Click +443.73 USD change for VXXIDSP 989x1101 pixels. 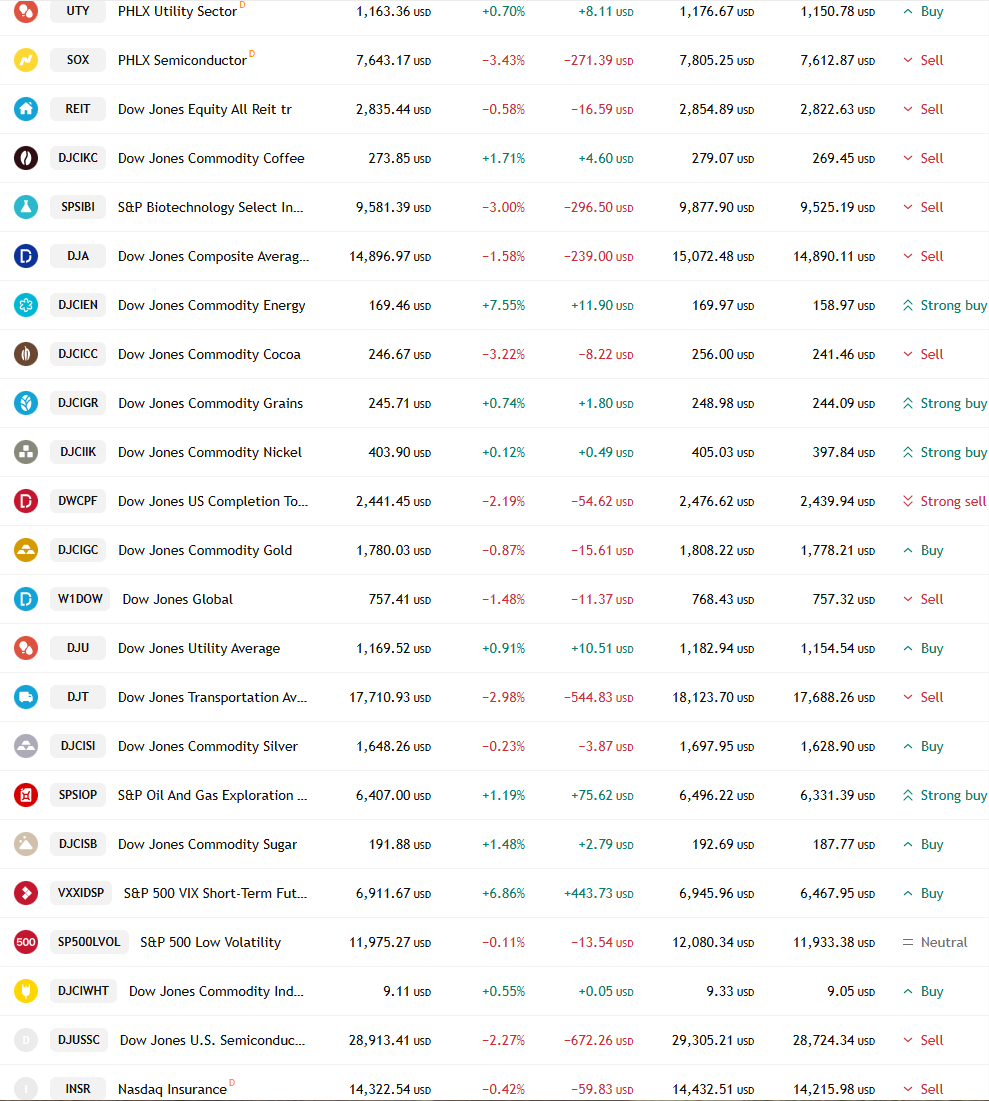598,893
